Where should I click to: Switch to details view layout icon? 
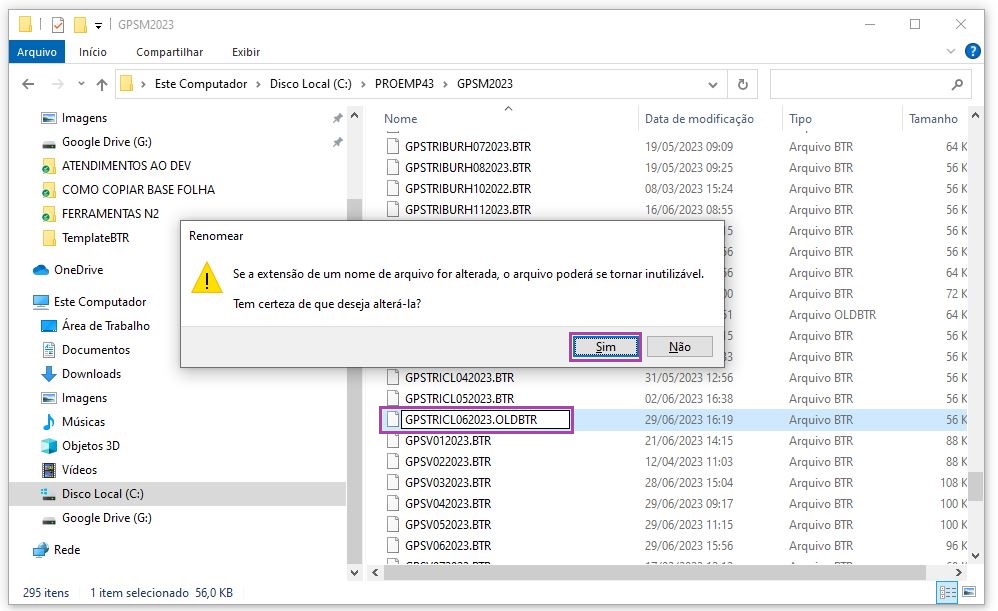point(947,593)
